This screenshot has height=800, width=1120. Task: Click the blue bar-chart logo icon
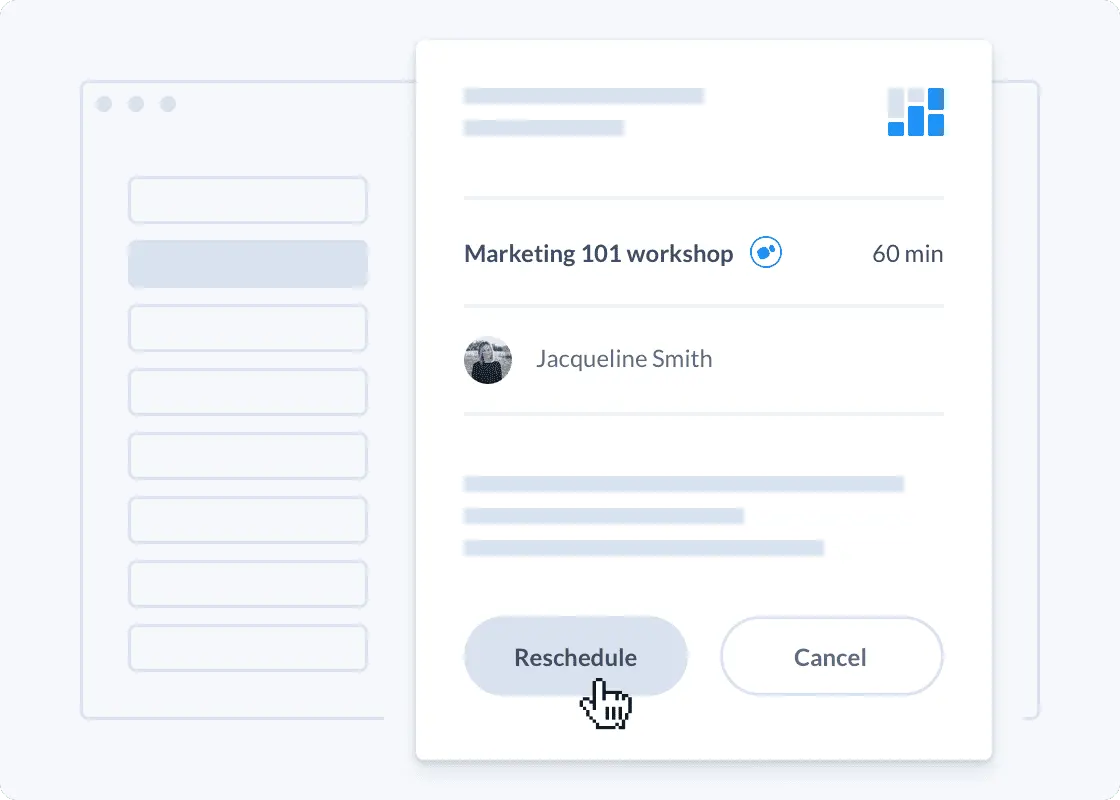(916, 112)
